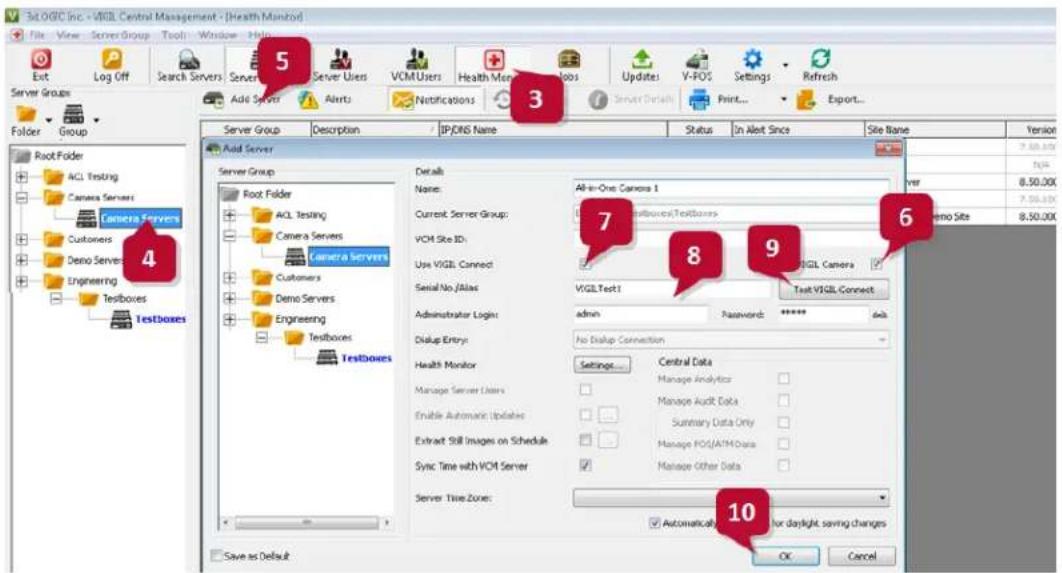
Task: Toggle Save as Default checkbox
Action: (x=217, y=556)
